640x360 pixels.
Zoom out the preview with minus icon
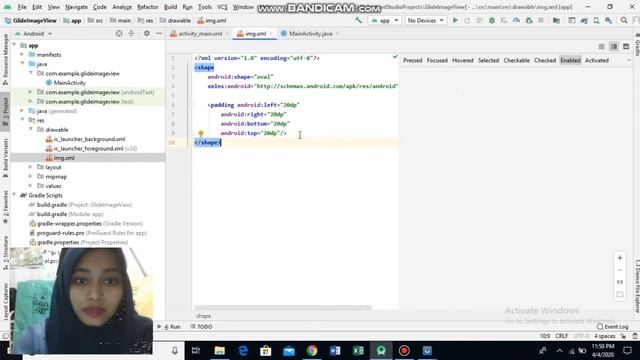click(620, 270)
